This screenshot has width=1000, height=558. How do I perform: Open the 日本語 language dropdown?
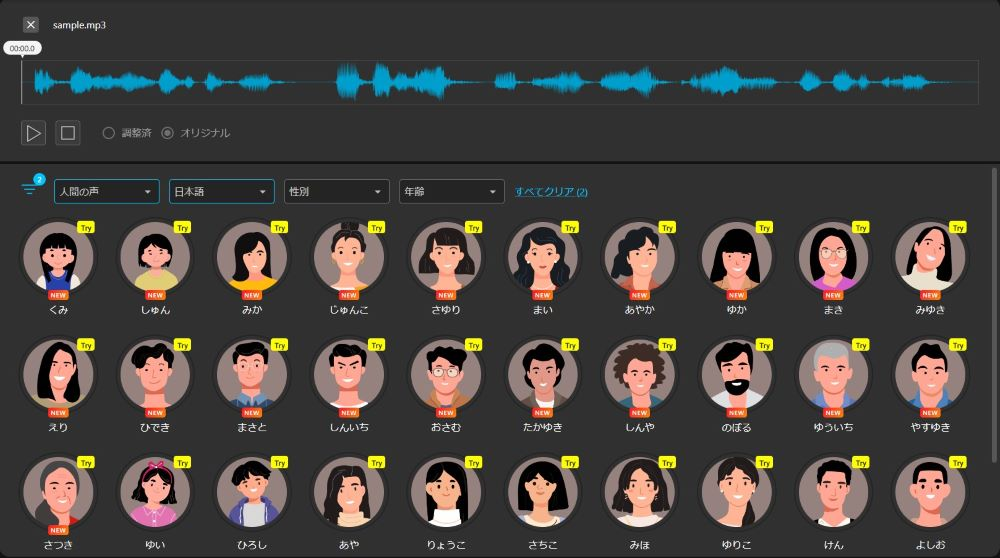[x=221, y=191]
